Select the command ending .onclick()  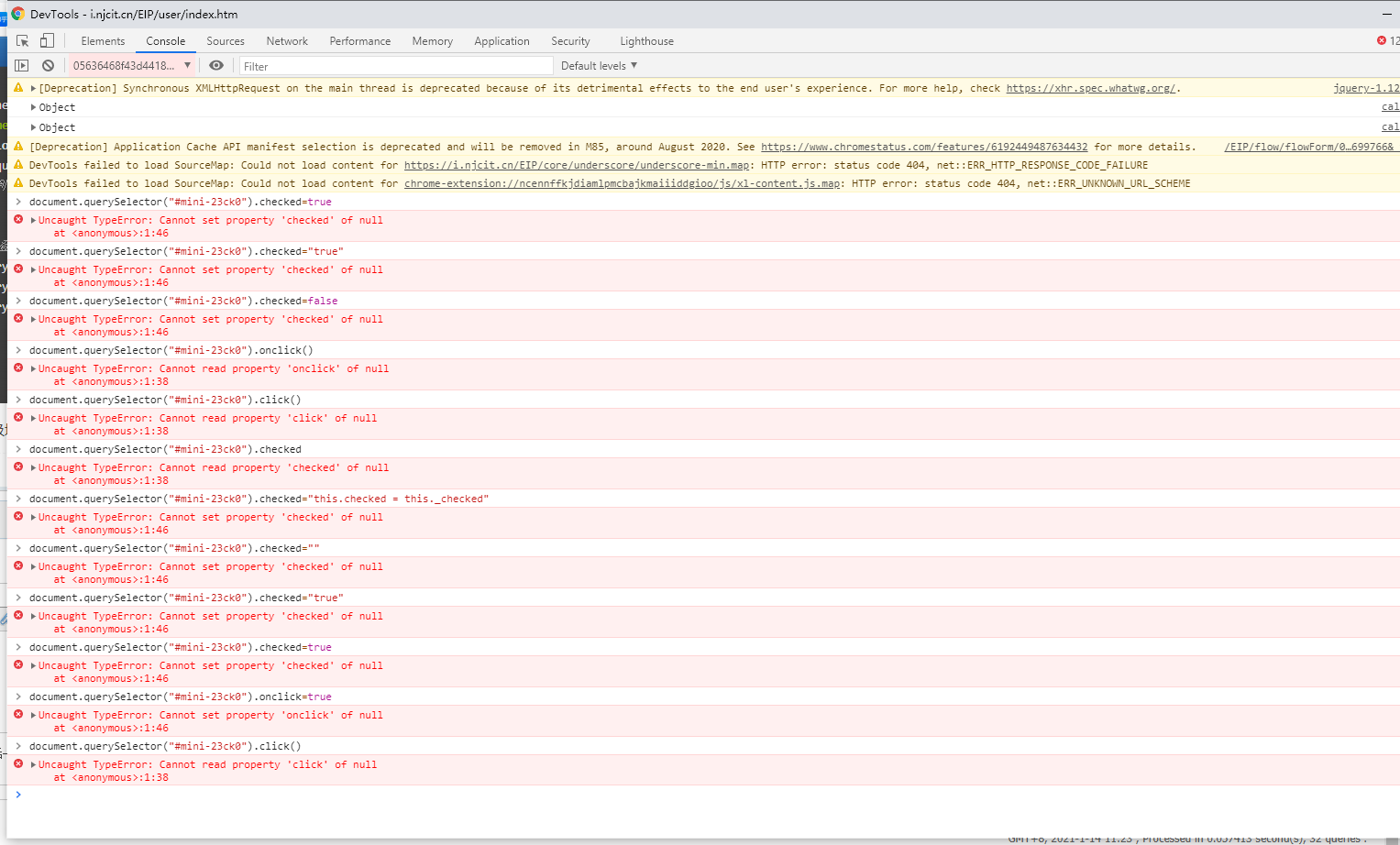[171, 350]
